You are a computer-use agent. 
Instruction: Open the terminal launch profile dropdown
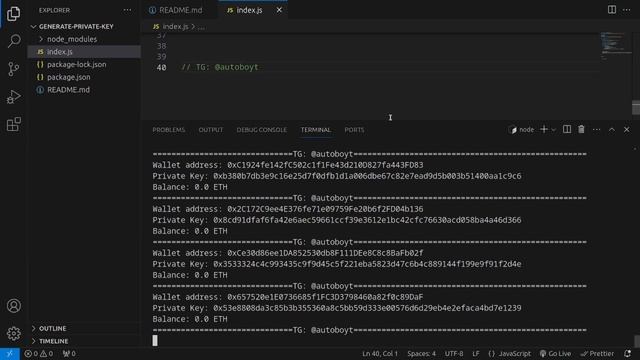pos(553,130)
